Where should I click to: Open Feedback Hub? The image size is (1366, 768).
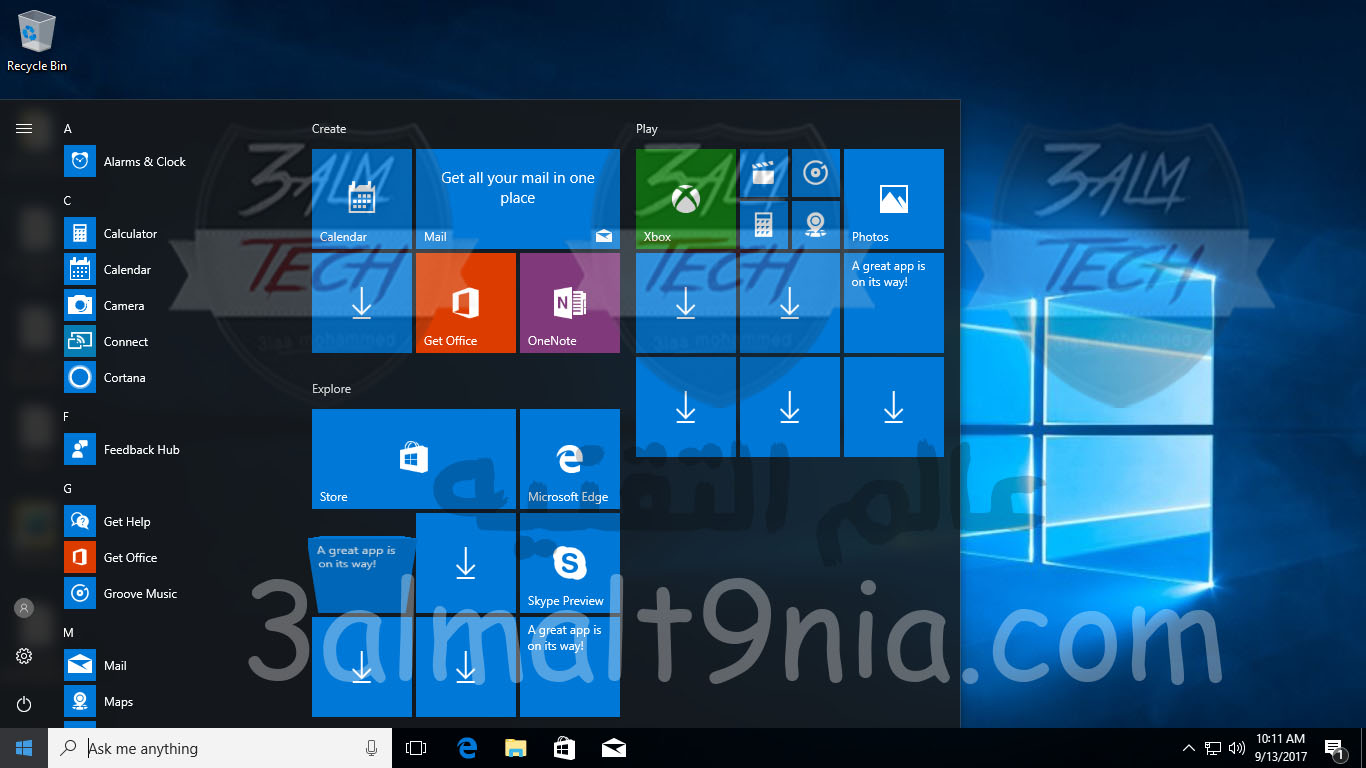click(x=170, y=450)
